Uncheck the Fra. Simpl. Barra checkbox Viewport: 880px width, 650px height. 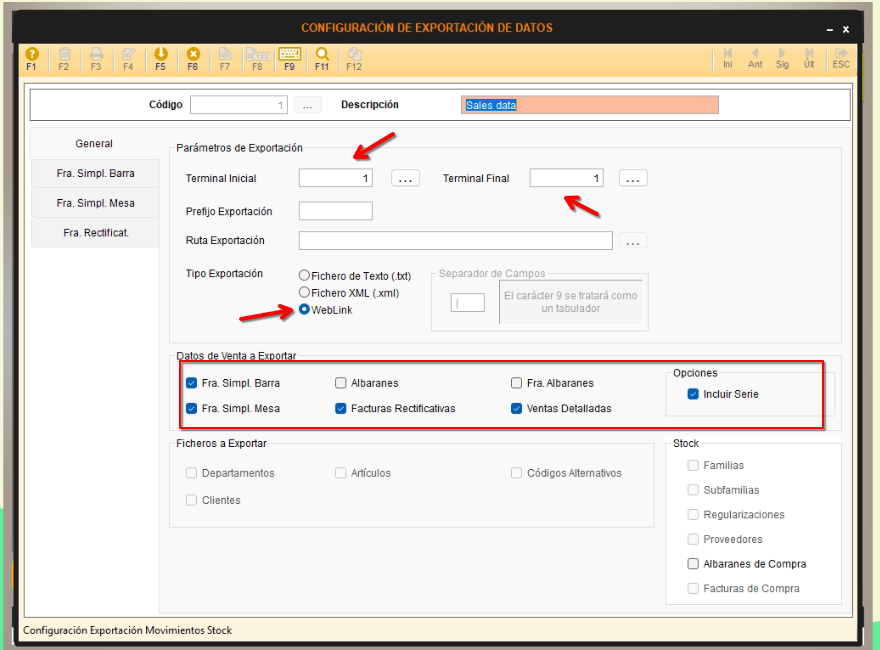coord(192,383)
